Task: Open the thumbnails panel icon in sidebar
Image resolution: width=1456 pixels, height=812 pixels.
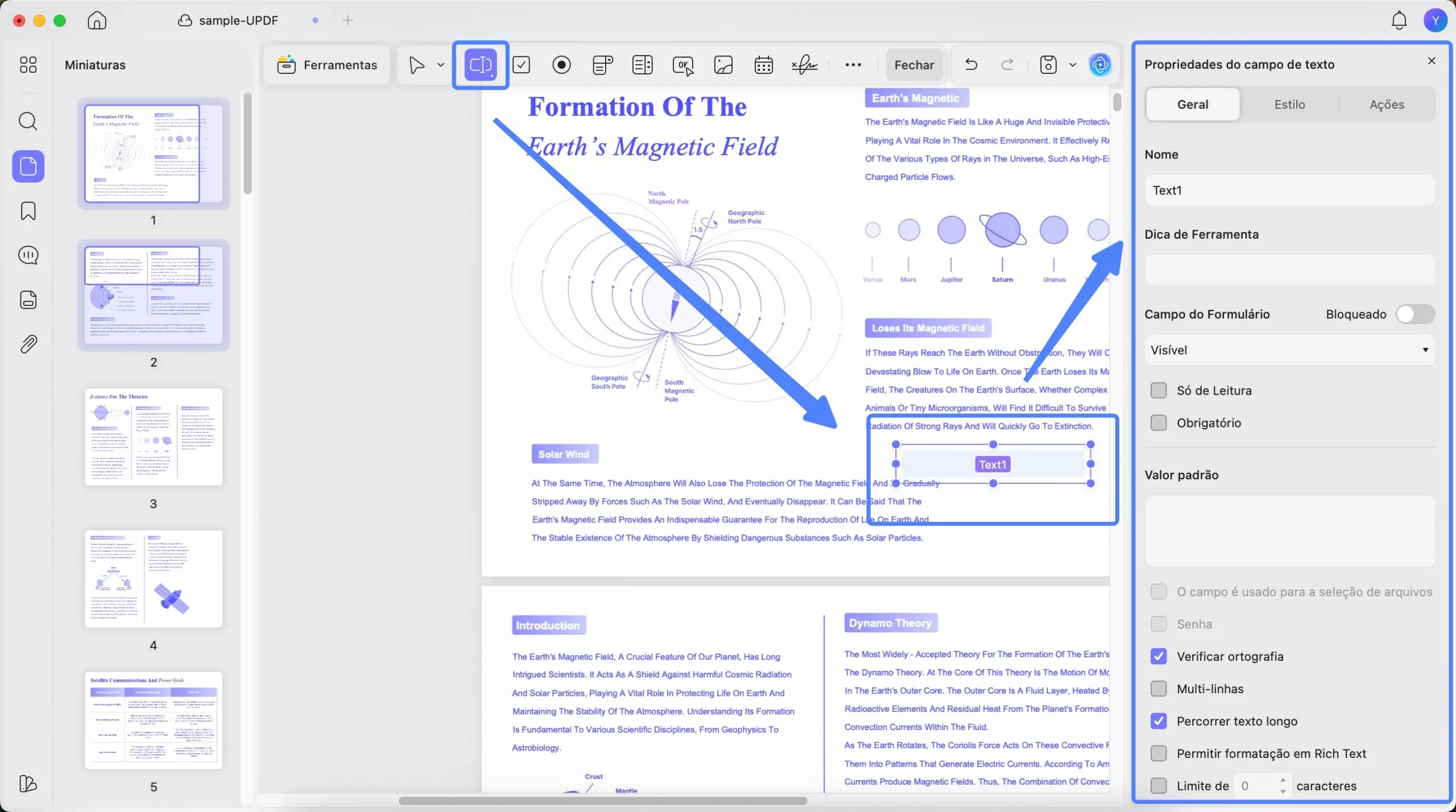Action: tap(28, 166)
